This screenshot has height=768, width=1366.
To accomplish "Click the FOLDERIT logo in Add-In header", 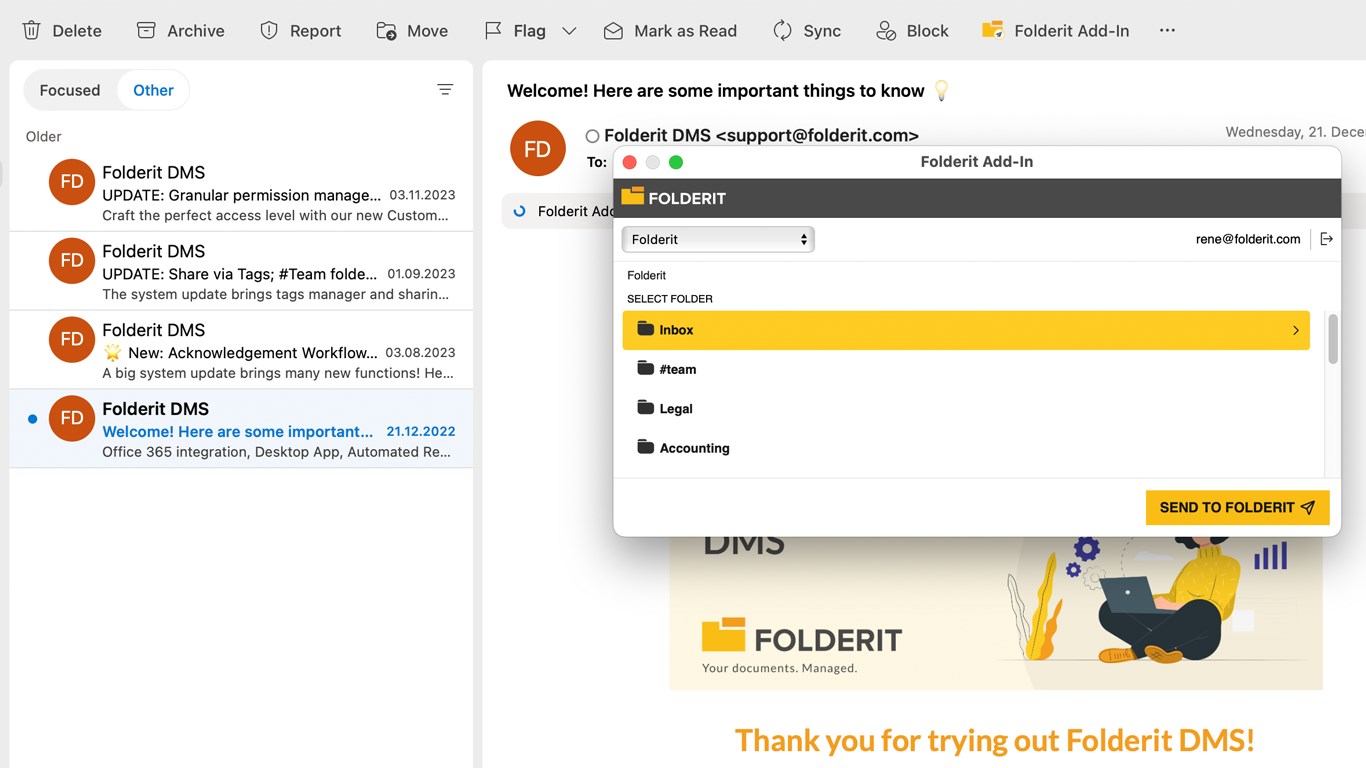I will 673,197.
